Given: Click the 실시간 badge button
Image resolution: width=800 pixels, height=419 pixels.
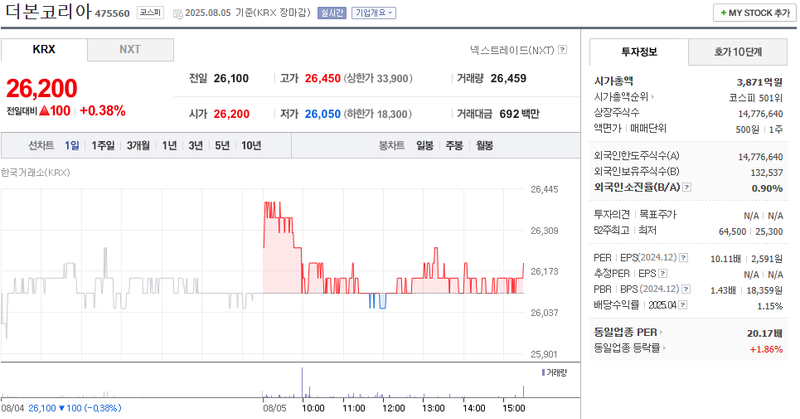Looking at the screenshot, I should (332, 13).
